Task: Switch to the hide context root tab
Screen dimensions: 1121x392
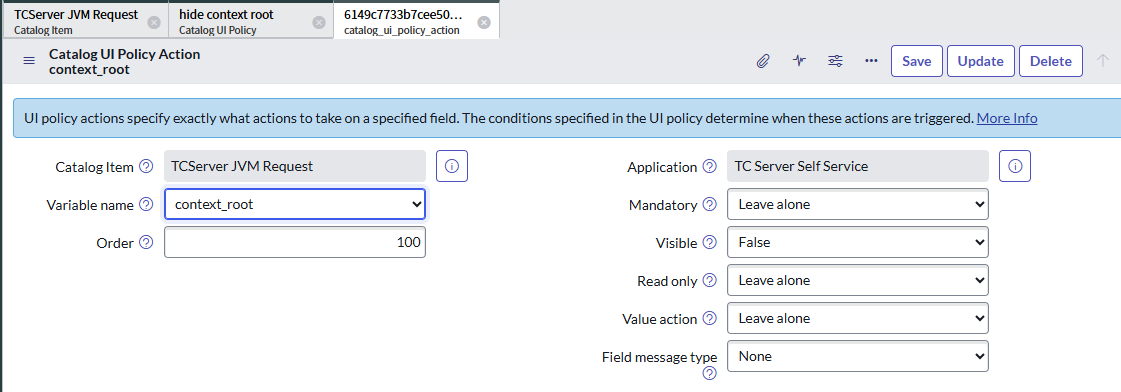Action: (x=242, y=21)
